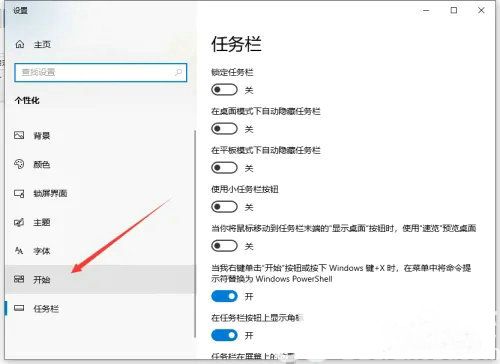Viewport: 500px width, 364px height.
Task: Toggle 在平板模式下自动隐藏任务栏 switch
Action: pyautogui.click(x=224, y=168)
